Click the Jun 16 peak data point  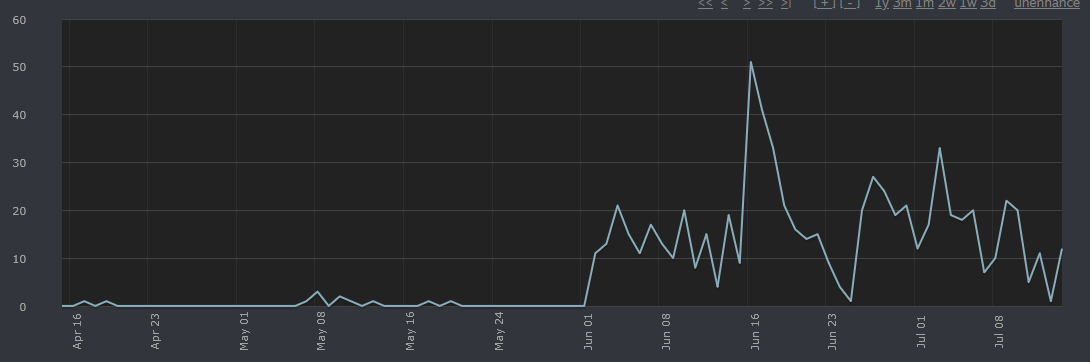coord(751,62)
